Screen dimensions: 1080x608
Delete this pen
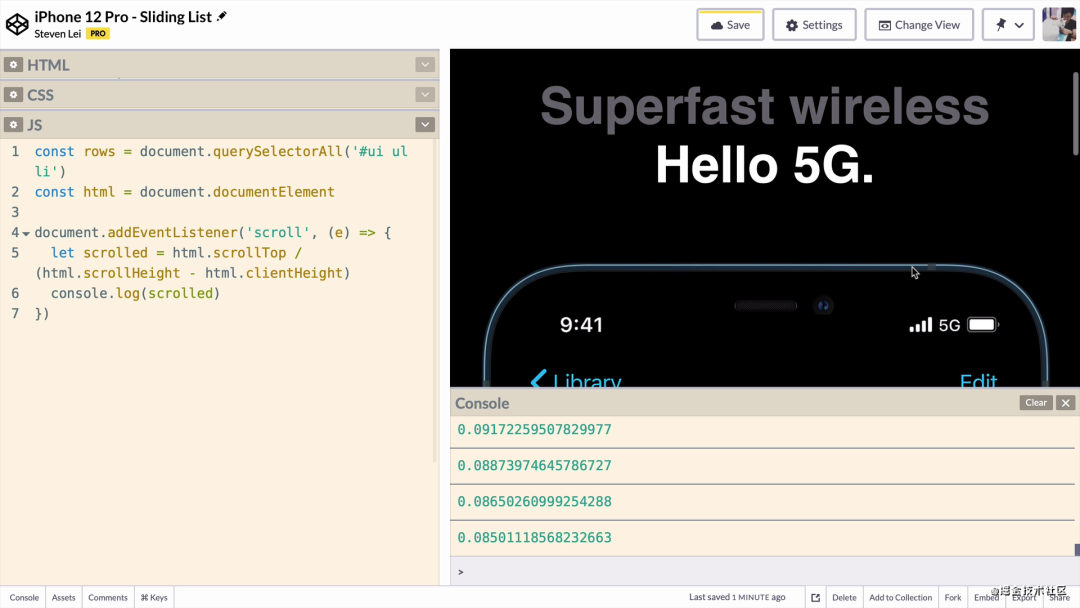tap(844, 597)
